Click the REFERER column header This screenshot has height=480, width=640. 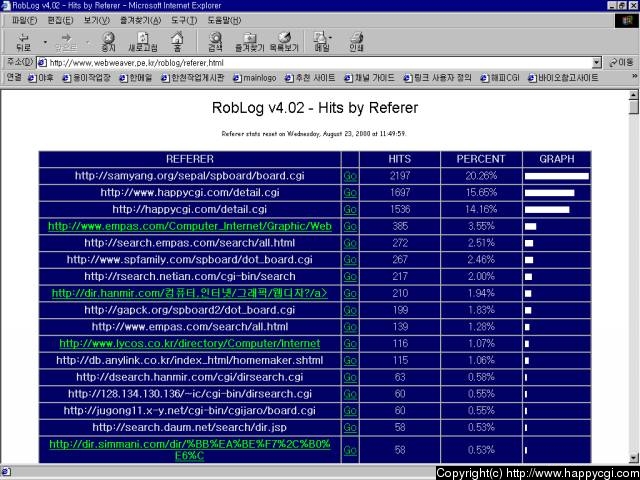point(190,159)
